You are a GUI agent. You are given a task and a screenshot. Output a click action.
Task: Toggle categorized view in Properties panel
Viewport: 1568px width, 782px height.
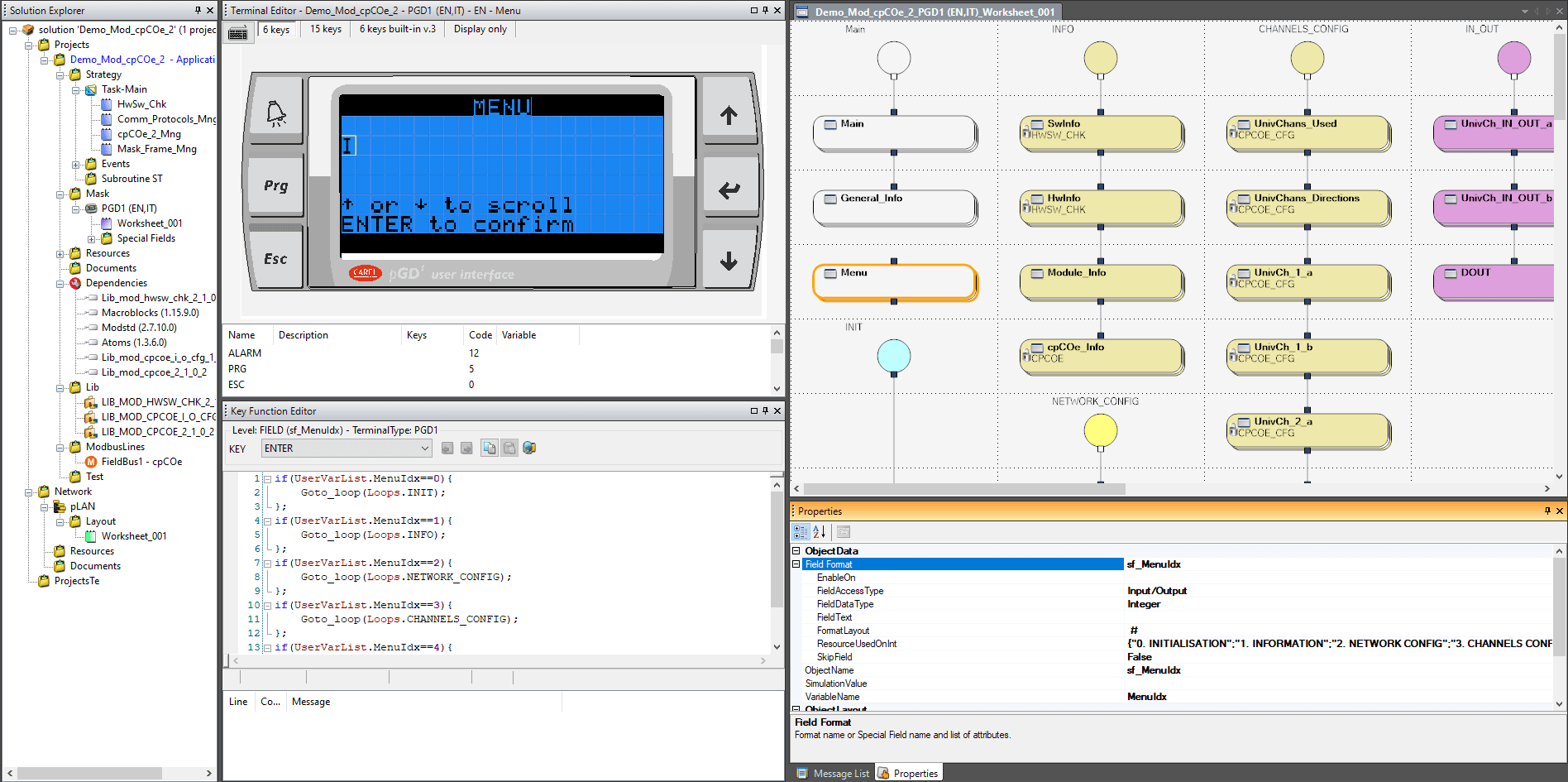[801, 532]
